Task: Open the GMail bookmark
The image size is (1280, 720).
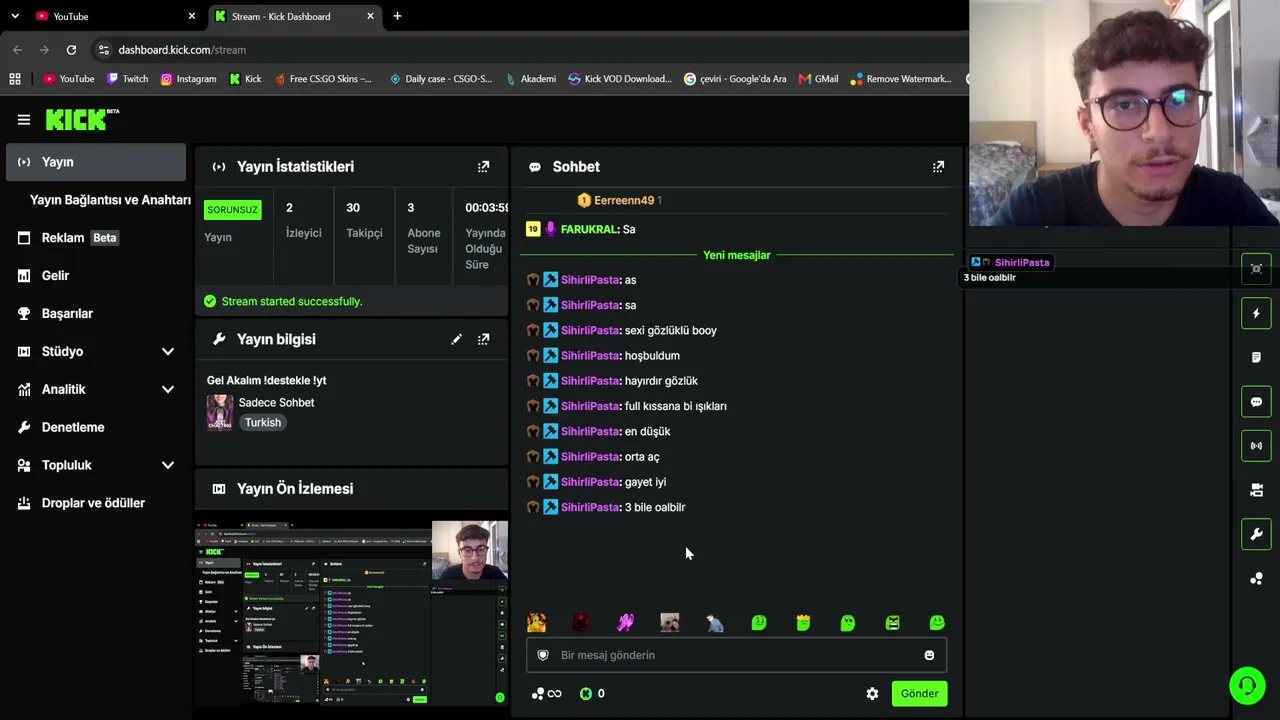Action: [818, 79]
